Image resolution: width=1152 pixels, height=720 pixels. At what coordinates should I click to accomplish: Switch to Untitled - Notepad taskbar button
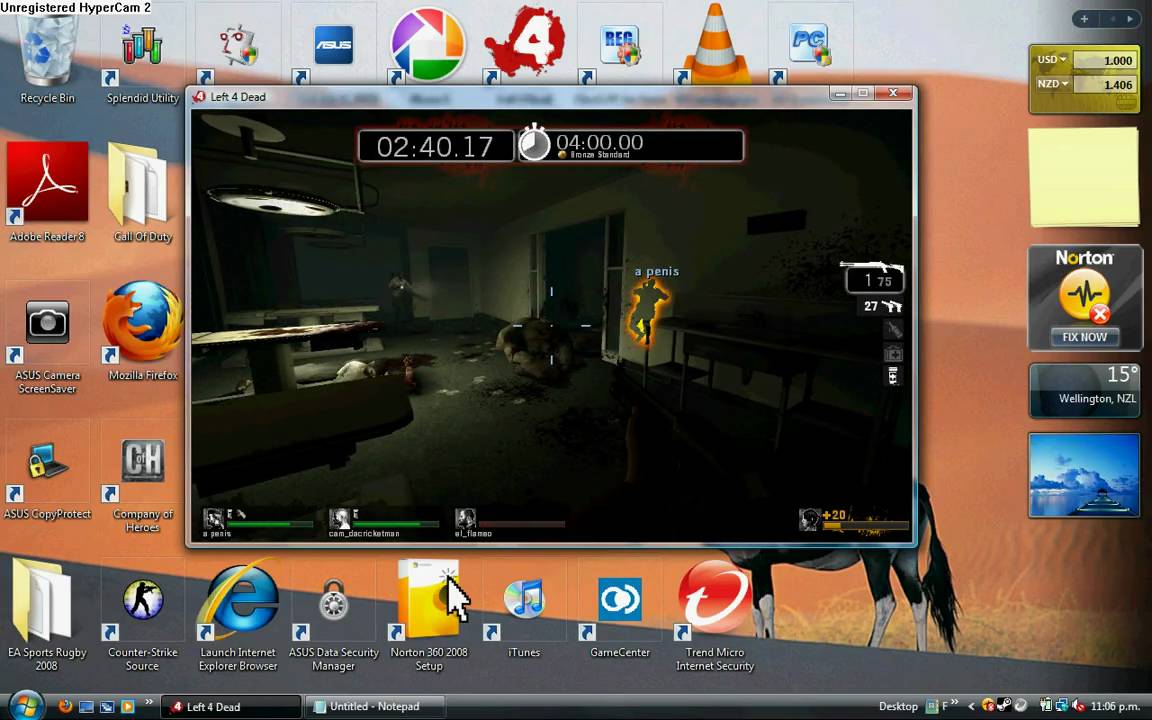click(375, 707)
